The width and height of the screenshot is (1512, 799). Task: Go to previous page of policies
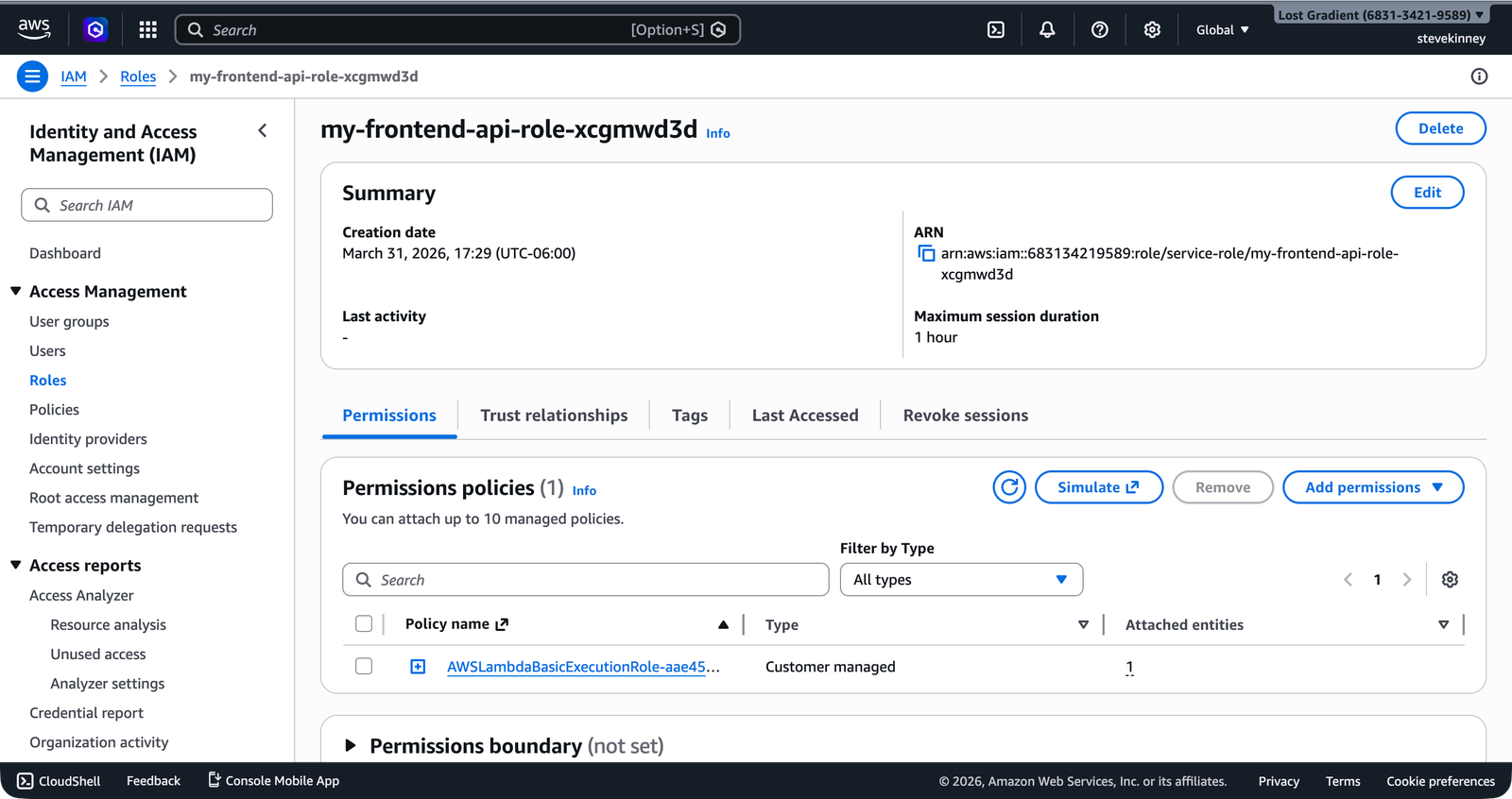1349,580
